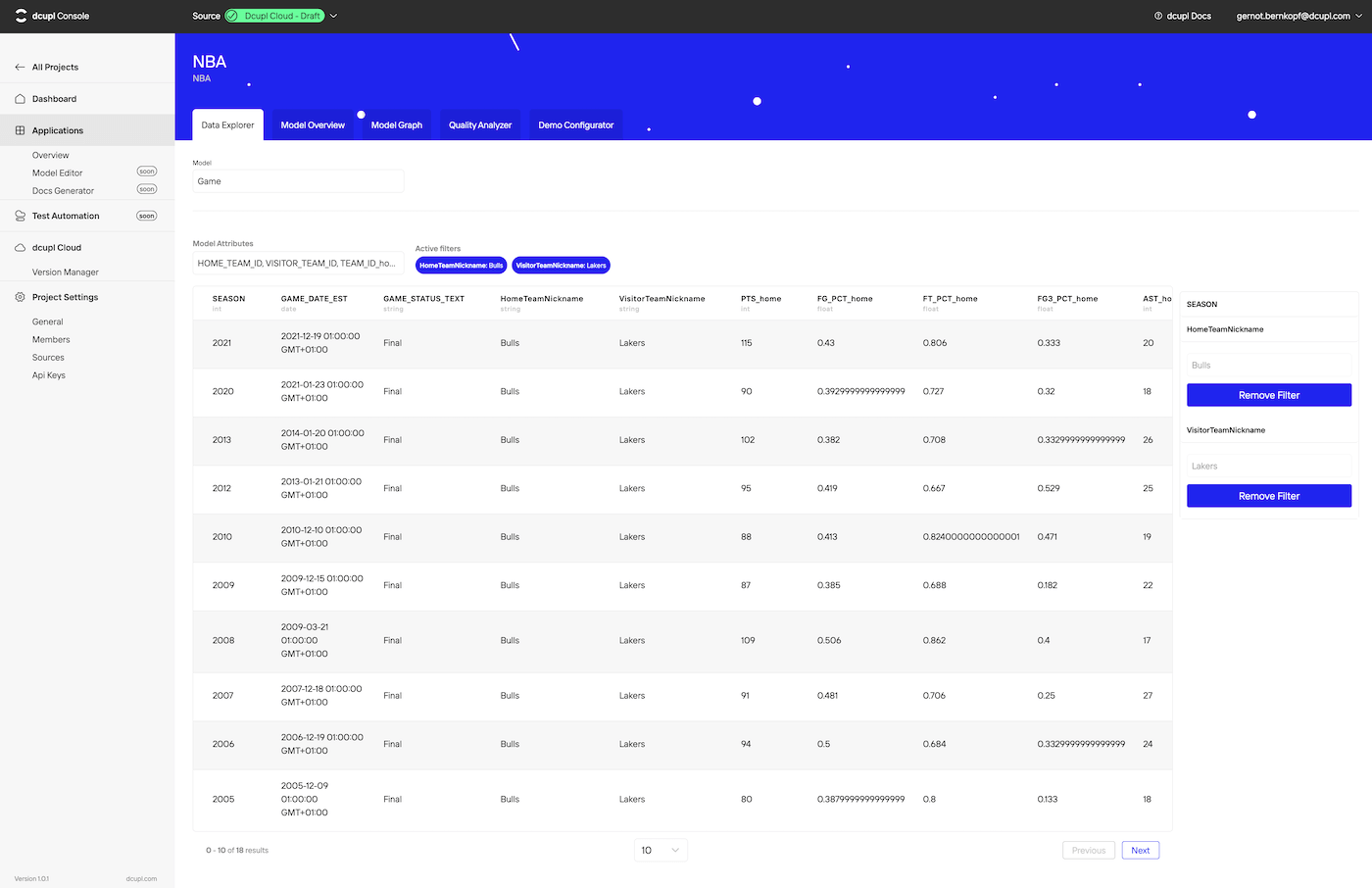
Task: Click the 0 - 10 of 18 results text
Action: (x=237, y=850)
